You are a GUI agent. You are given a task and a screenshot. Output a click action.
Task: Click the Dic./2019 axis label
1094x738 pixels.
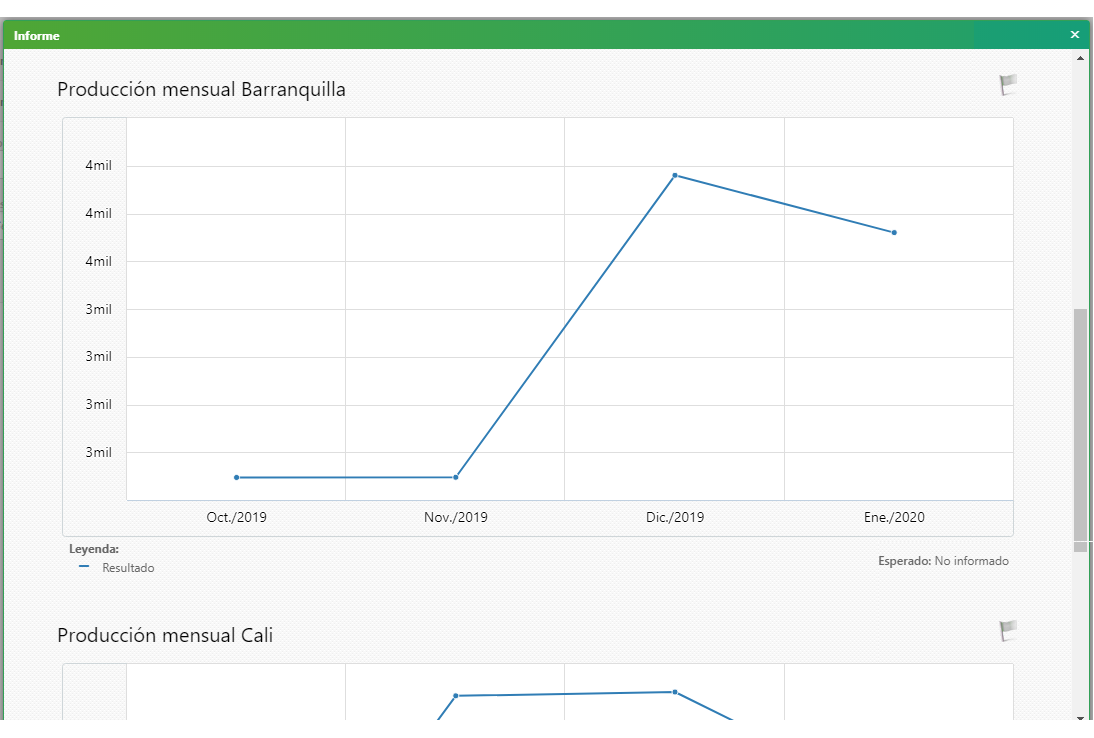(x=675, y=517)
